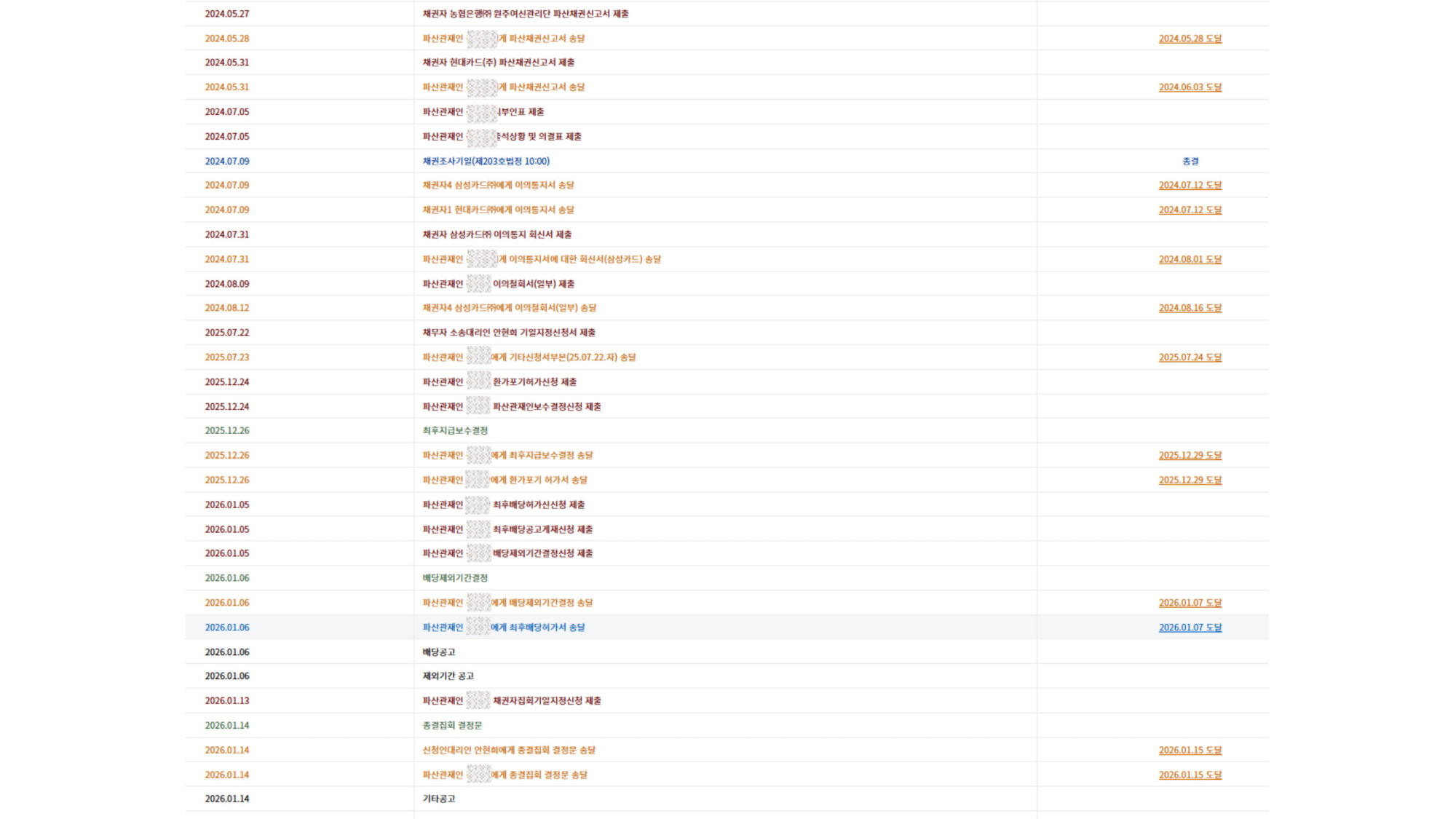Select the '환가포기허가신청 제출' entry
The height and width of the screenshot is (819, 1456).
(499, 382)
